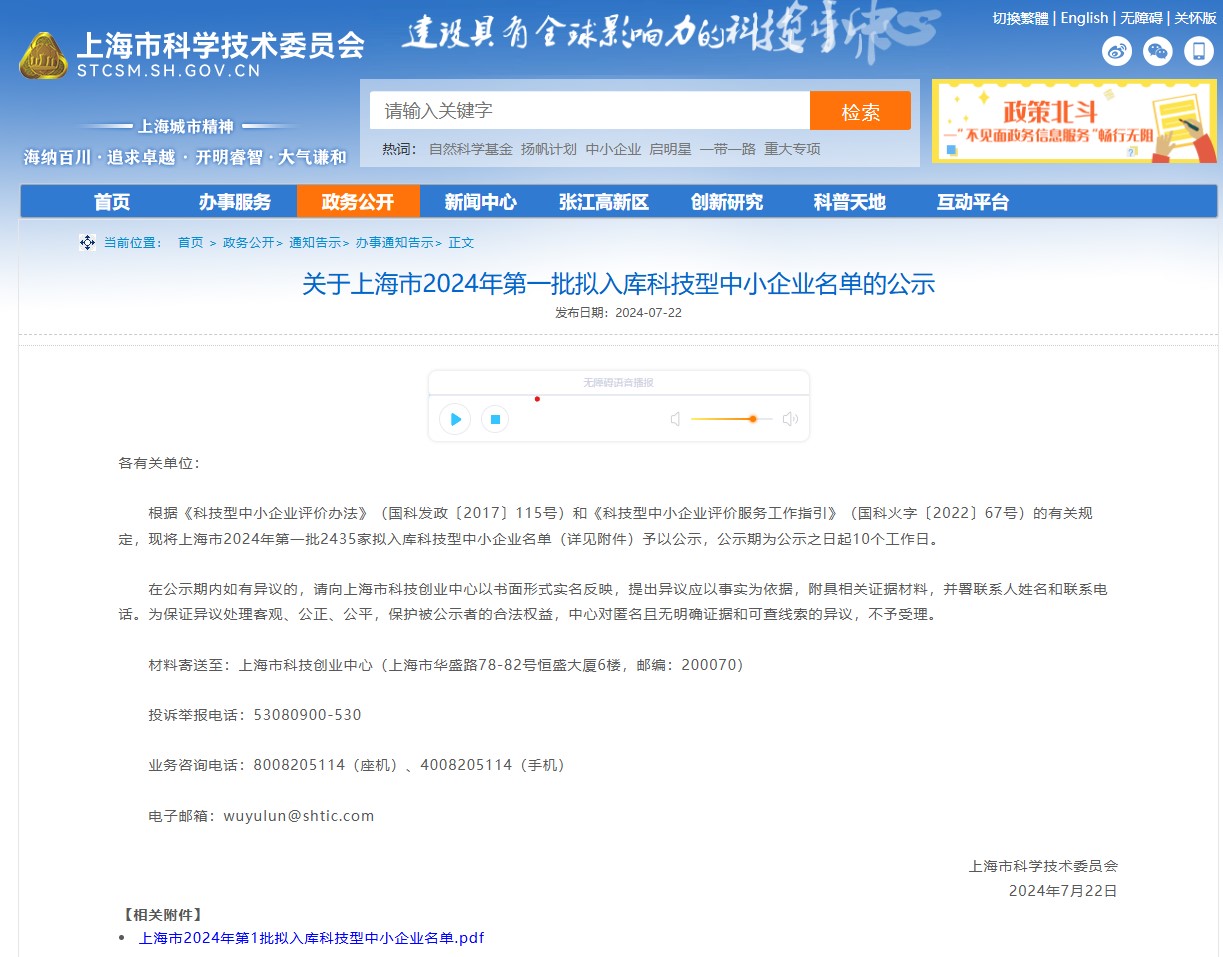The width and height of the screenshot is (1223, 957).
Task: Open the 互动平台 navigation menu
Action: tap(972, 201)
